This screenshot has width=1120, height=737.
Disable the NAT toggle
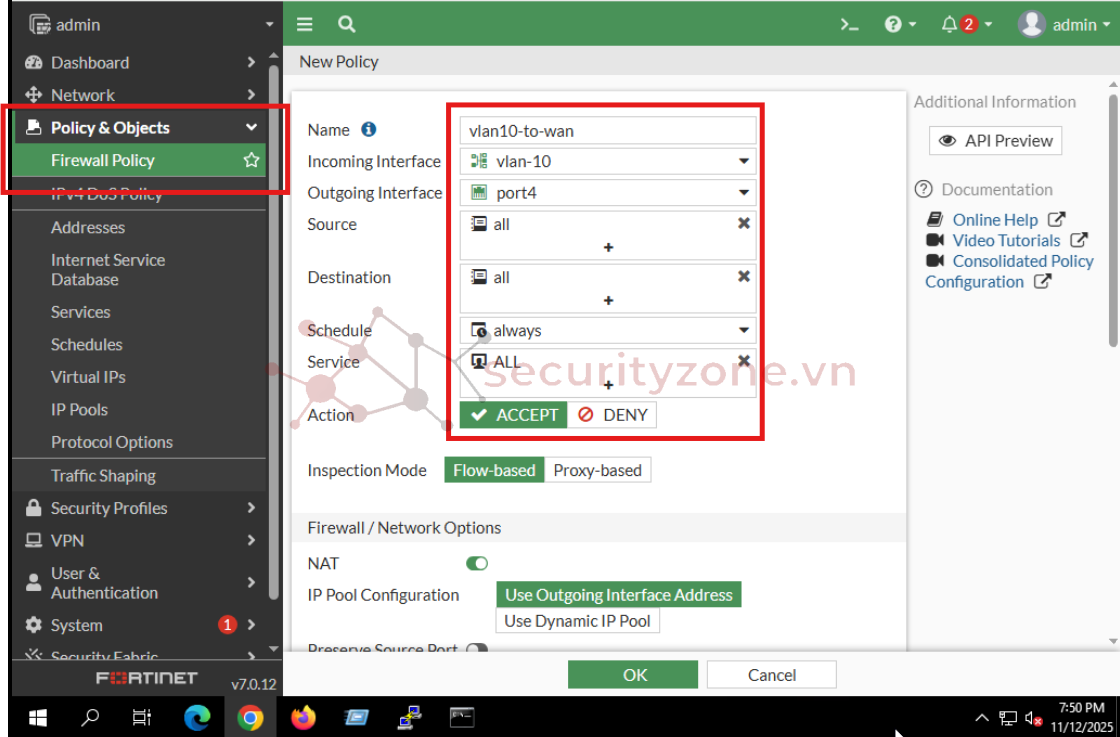477,563
